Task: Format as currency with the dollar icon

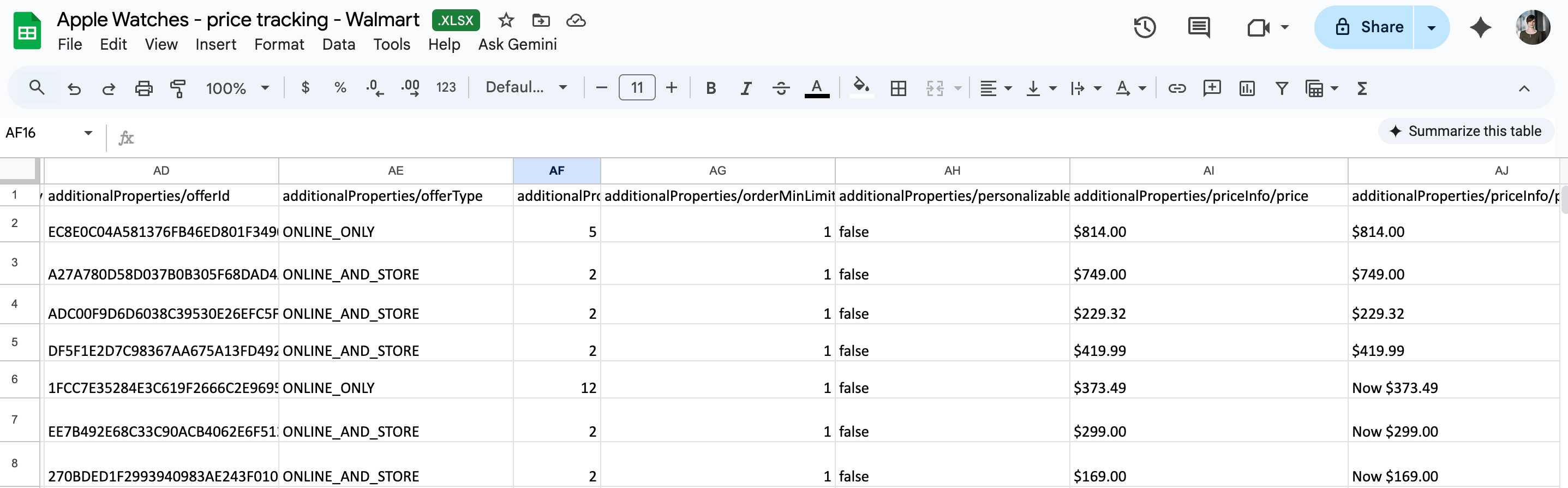Action: pyautogui.click(x=306, y=88)
